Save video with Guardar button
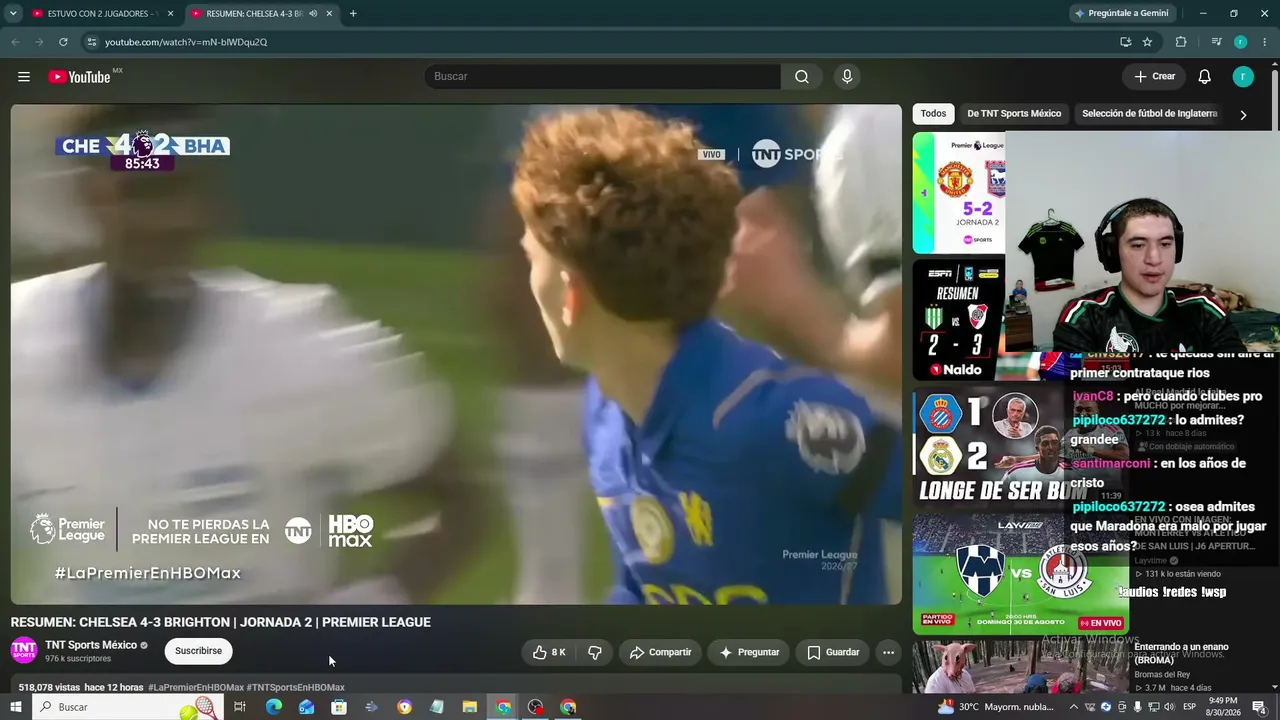This screenshot has width=1280, height=720. pos(833,652)
